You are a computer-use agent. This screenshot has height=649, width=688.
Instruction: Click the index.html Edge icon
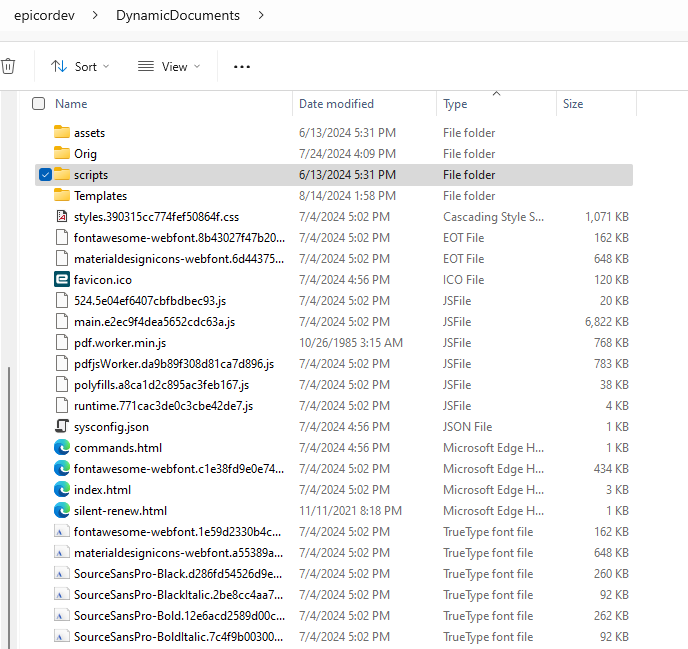pyautogui.click(x=62, y=489)
